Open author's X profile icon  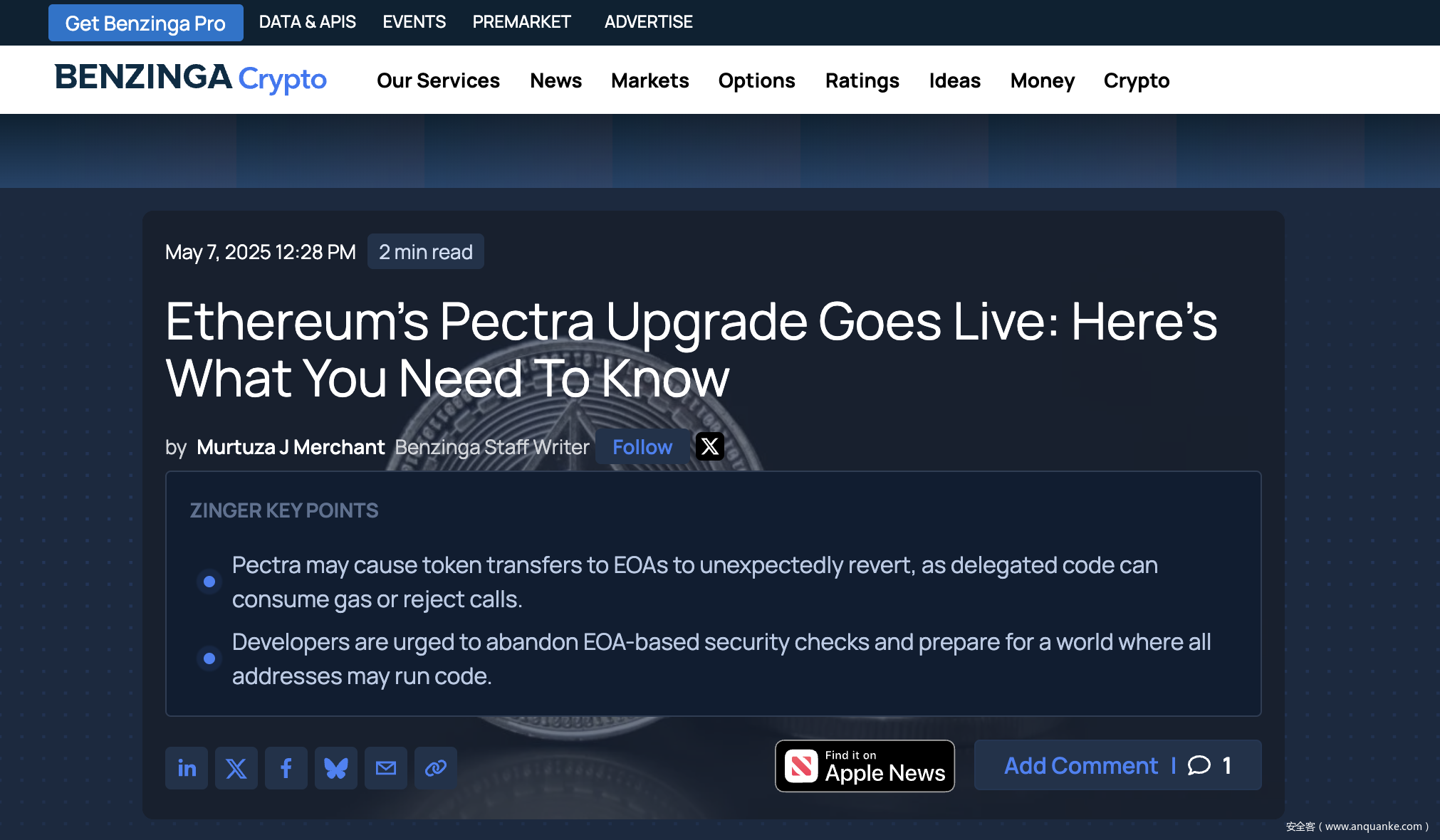click(x=710, y=446)
